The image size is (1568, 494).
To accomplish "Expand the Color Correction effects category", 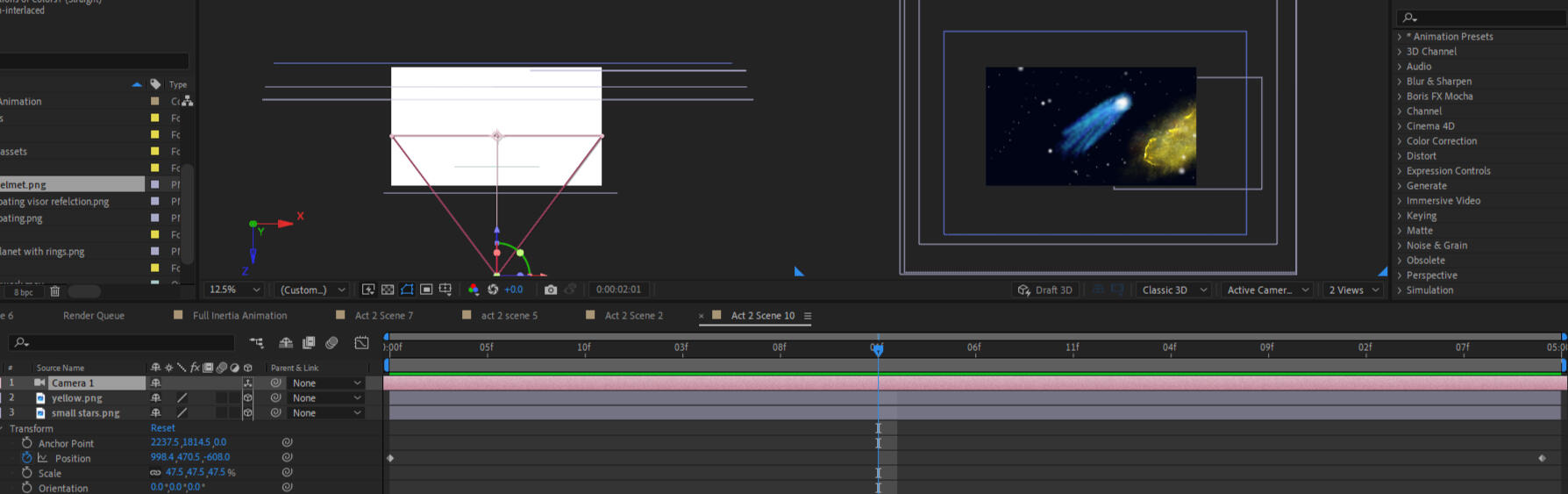I will tap(1441, 141).
